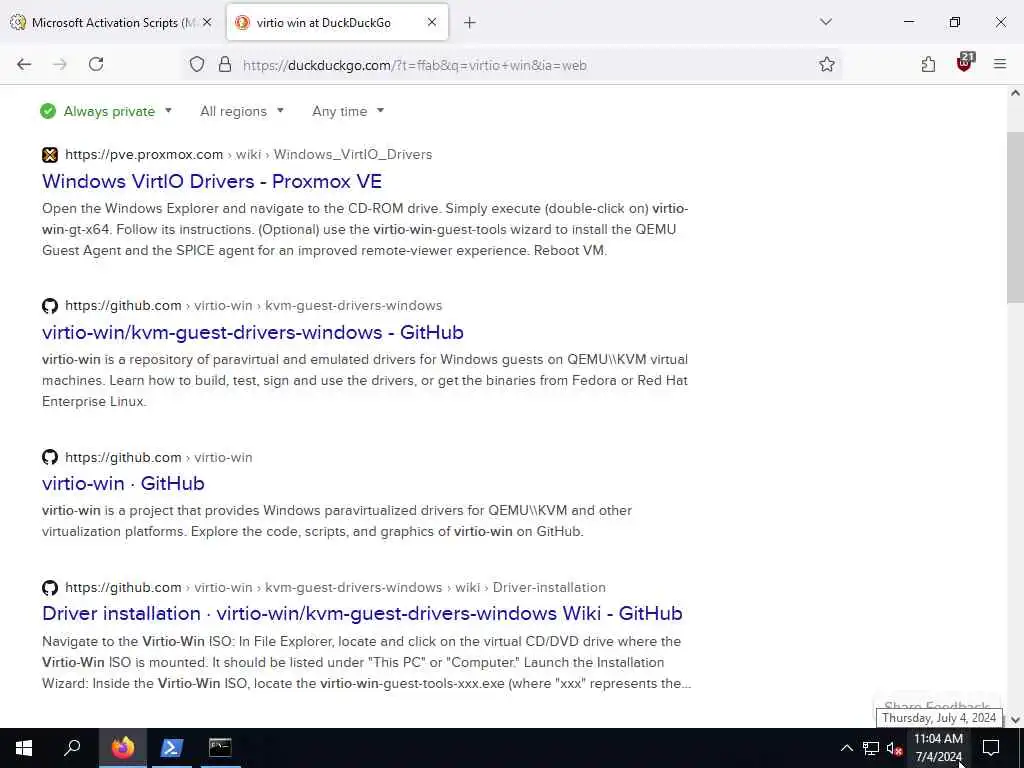This screenshot has height=768, width=1024.
Task: Open the virtio-win · GitHub result
Action: [x=123, y=483]
